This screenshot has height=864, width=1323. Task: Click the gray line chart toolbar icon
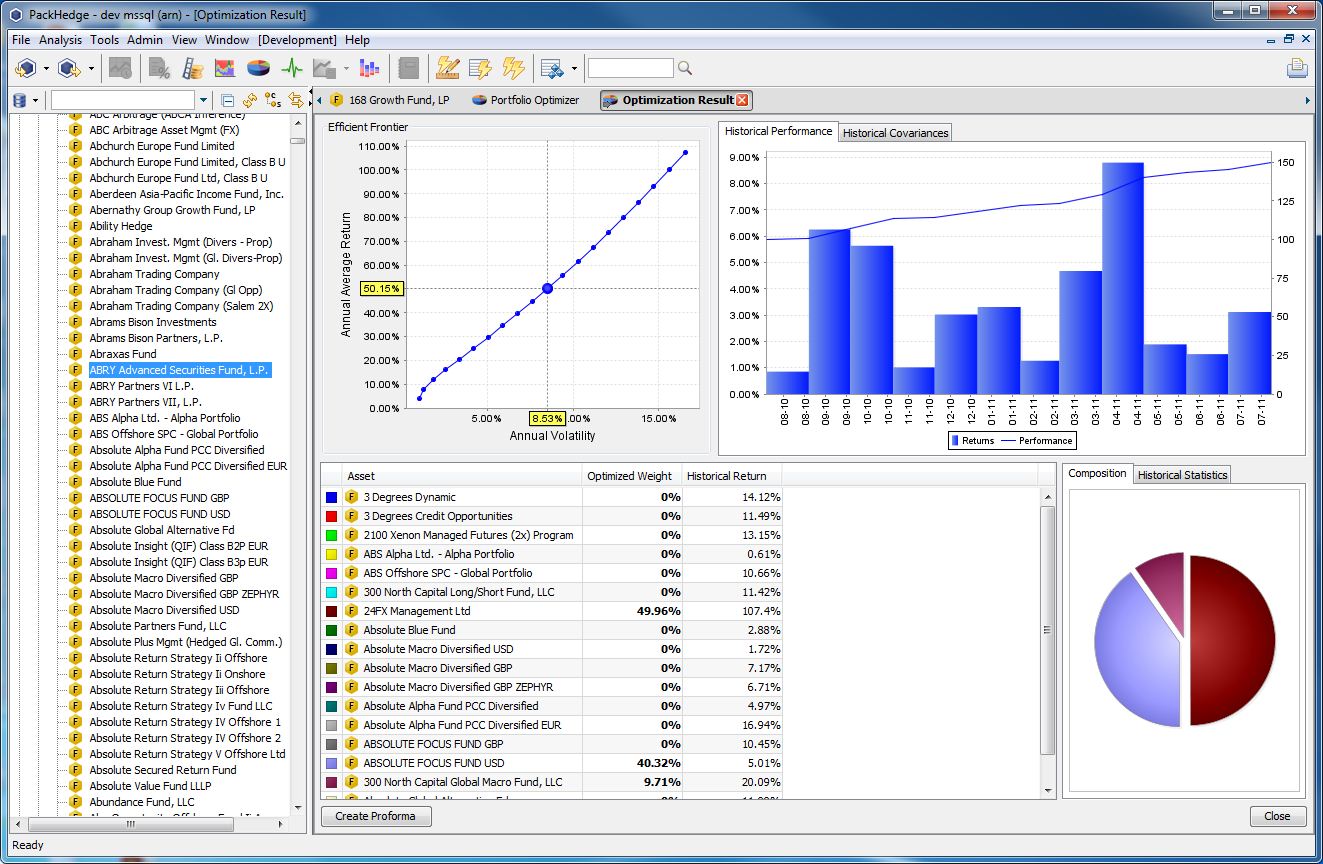(324, 68)
